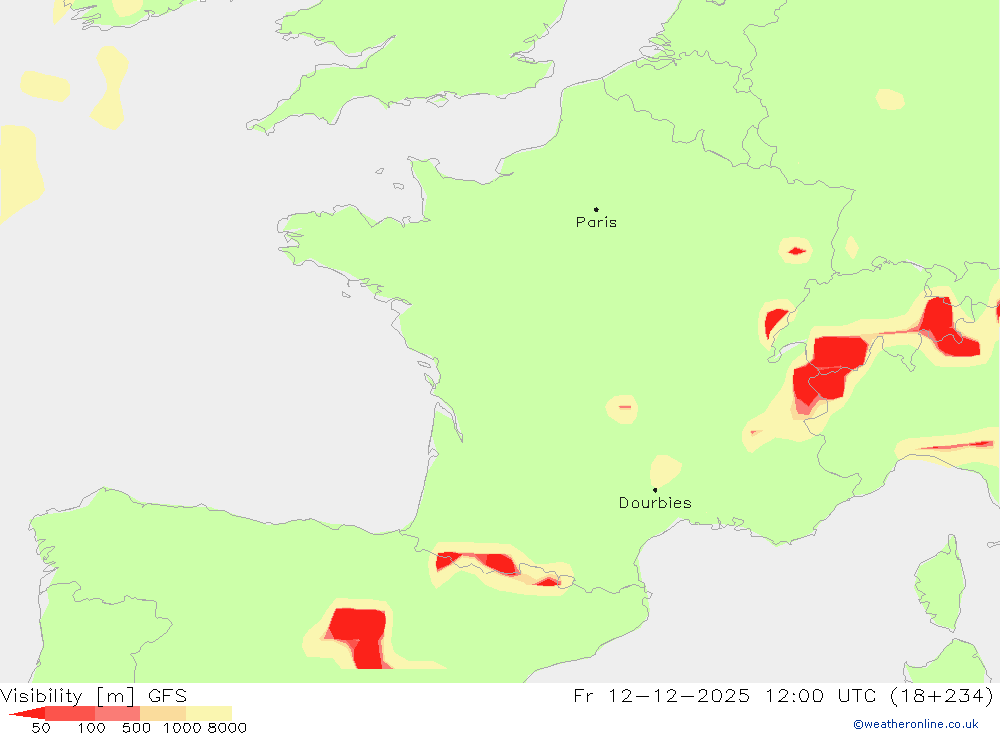Click the legend value '100'
The image size is (1000, 733).
(x=91, y=728)
